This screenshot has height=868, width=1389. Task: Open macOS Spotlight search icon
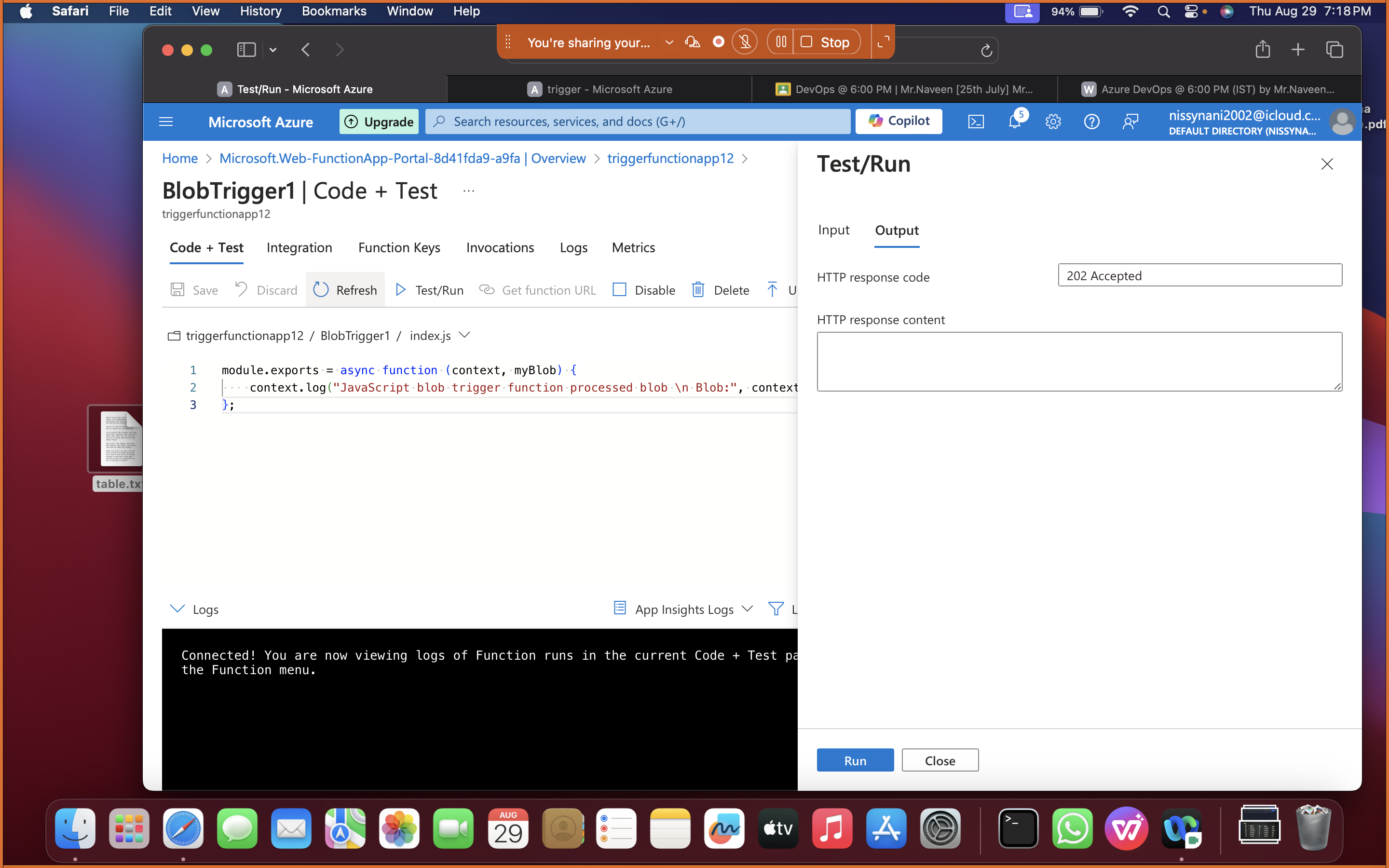(x=1163, y=11)
